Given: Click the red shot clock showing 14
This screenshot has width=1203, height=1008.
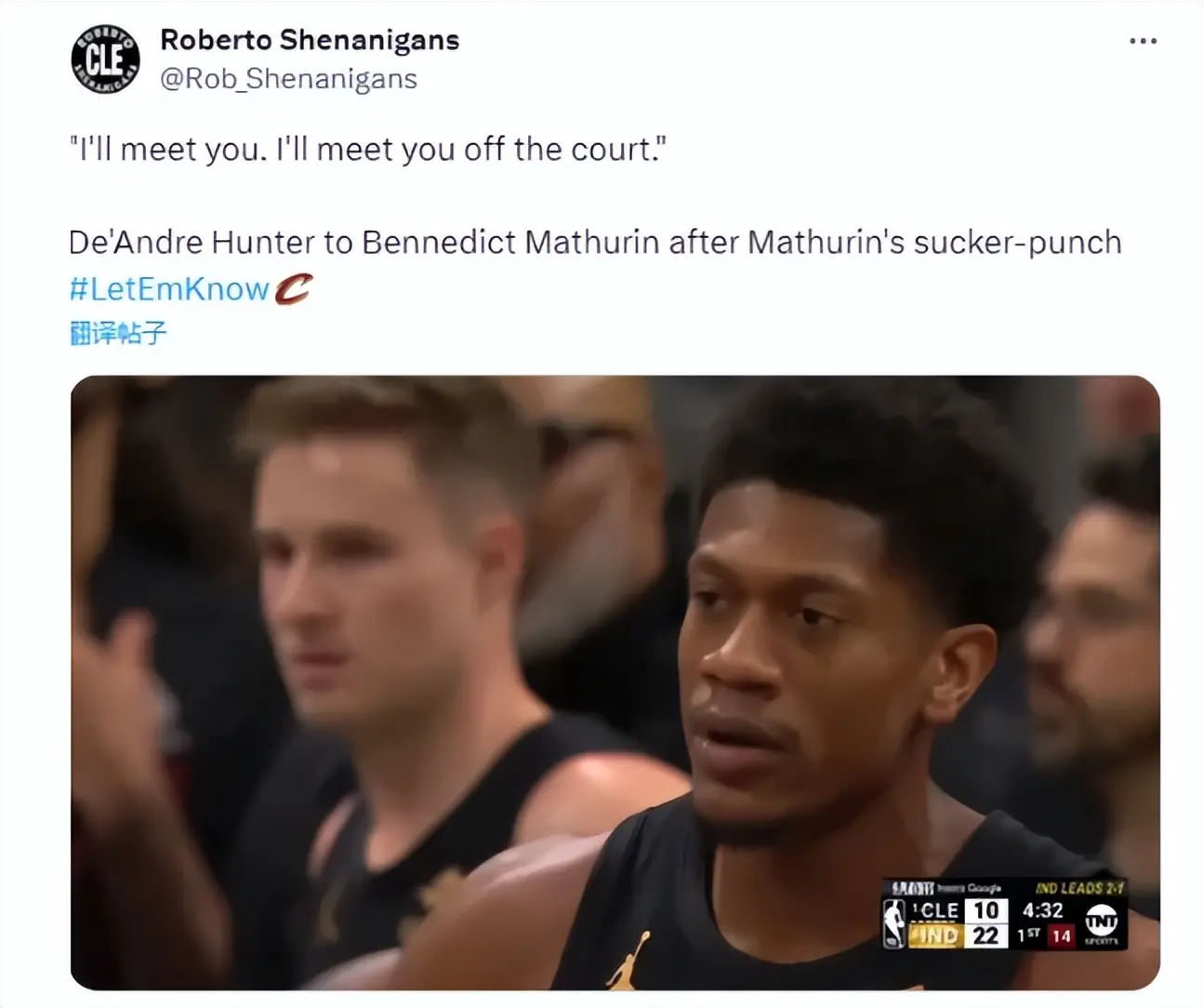Looking at the screenshot, I should pyautogui.click(x=1061, y=935).
